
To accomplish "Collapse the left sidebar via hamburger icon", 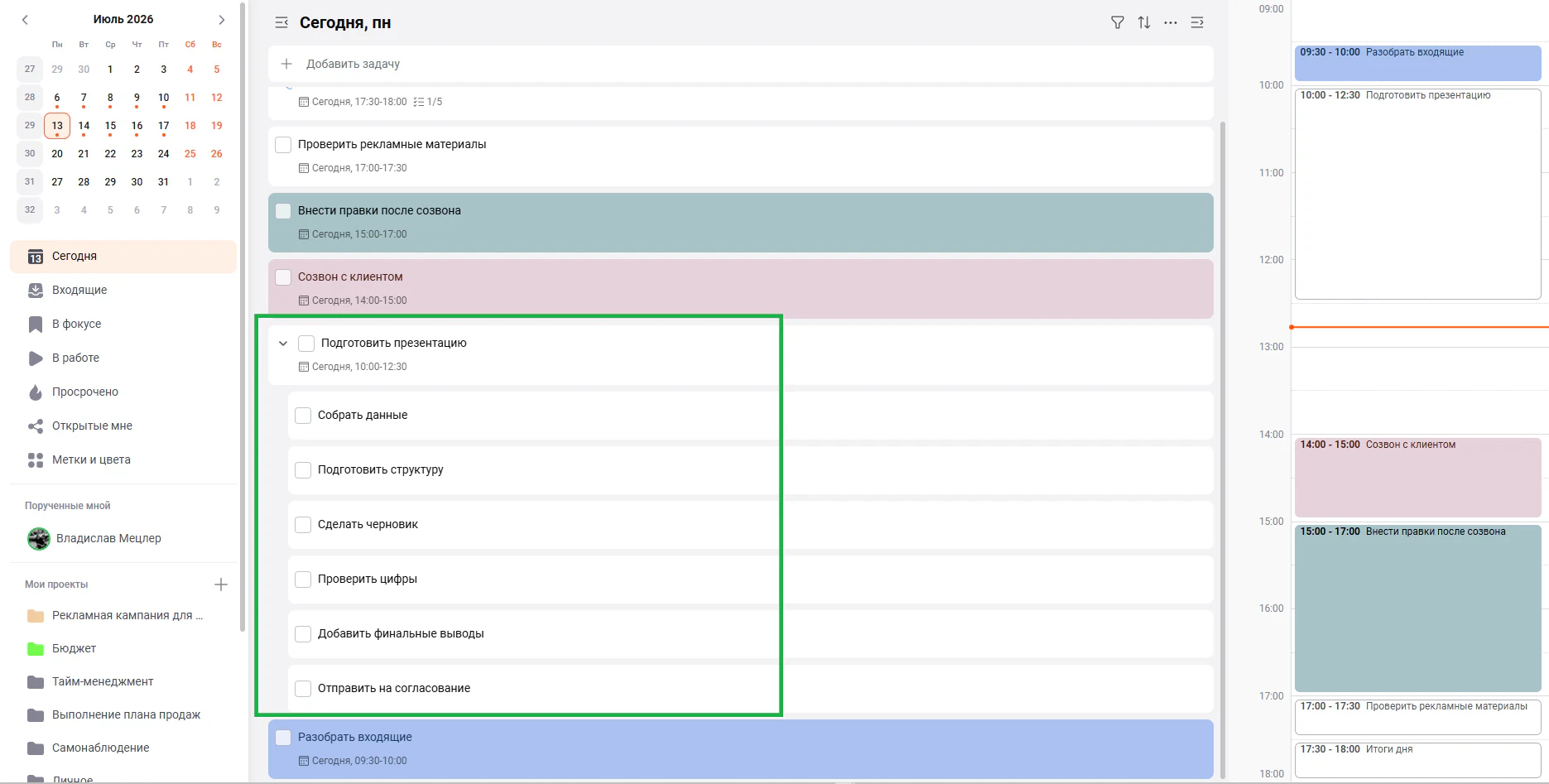I will (281, 22).
